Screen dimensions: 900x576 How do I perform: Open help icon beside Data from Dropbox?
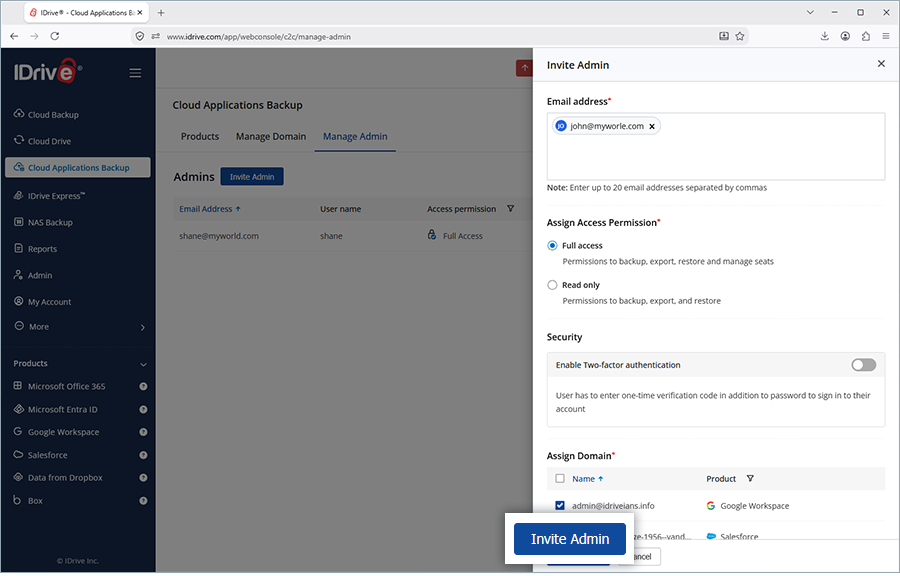[143, 477]
